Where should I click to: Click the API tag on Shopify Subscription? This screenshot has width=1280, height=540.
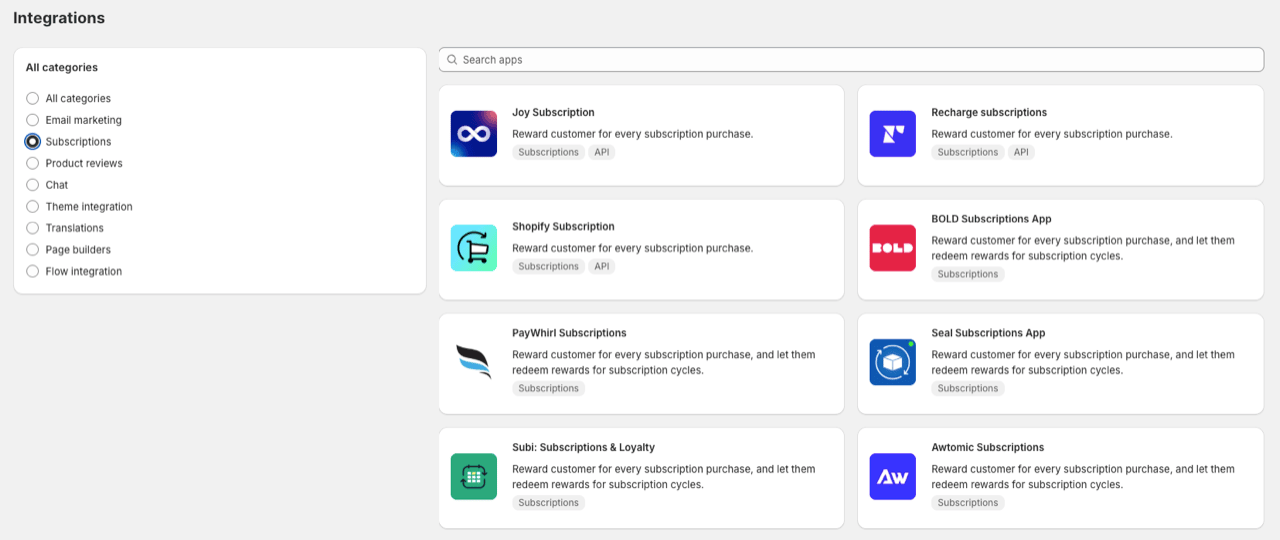601,266
